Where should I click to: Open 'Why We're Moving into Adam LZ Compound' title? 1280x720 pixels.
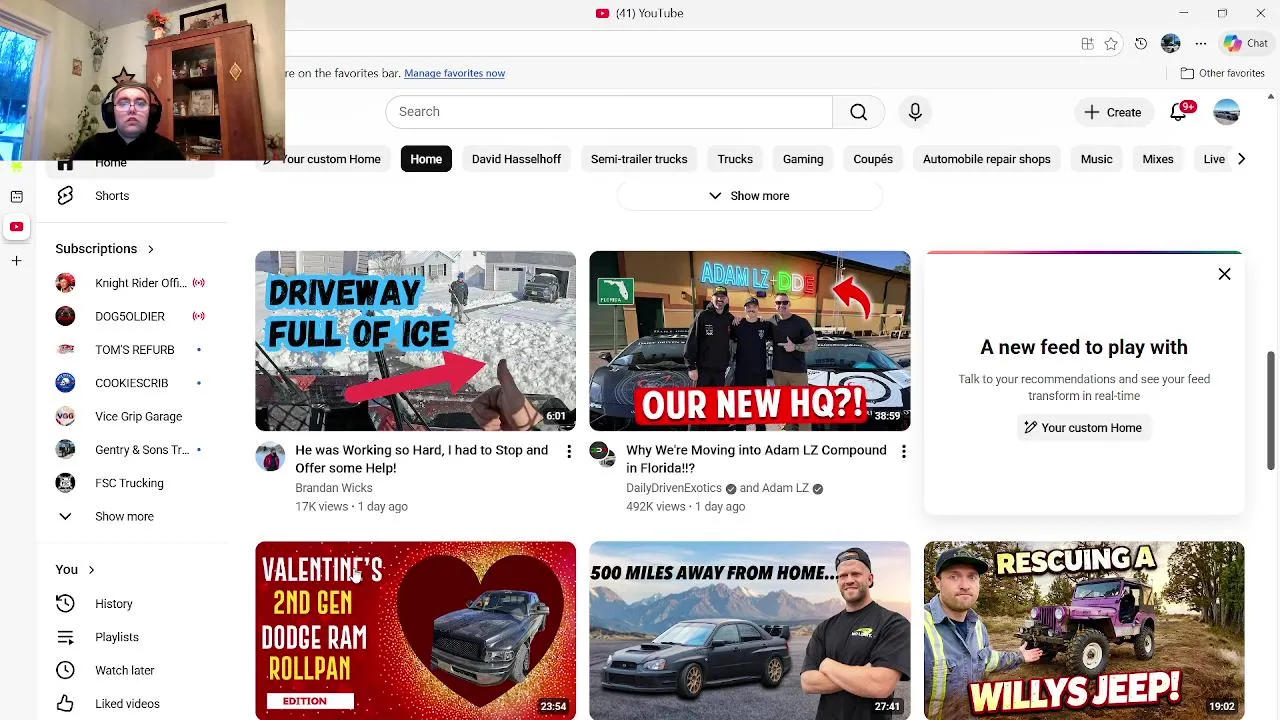coord(756,459)
